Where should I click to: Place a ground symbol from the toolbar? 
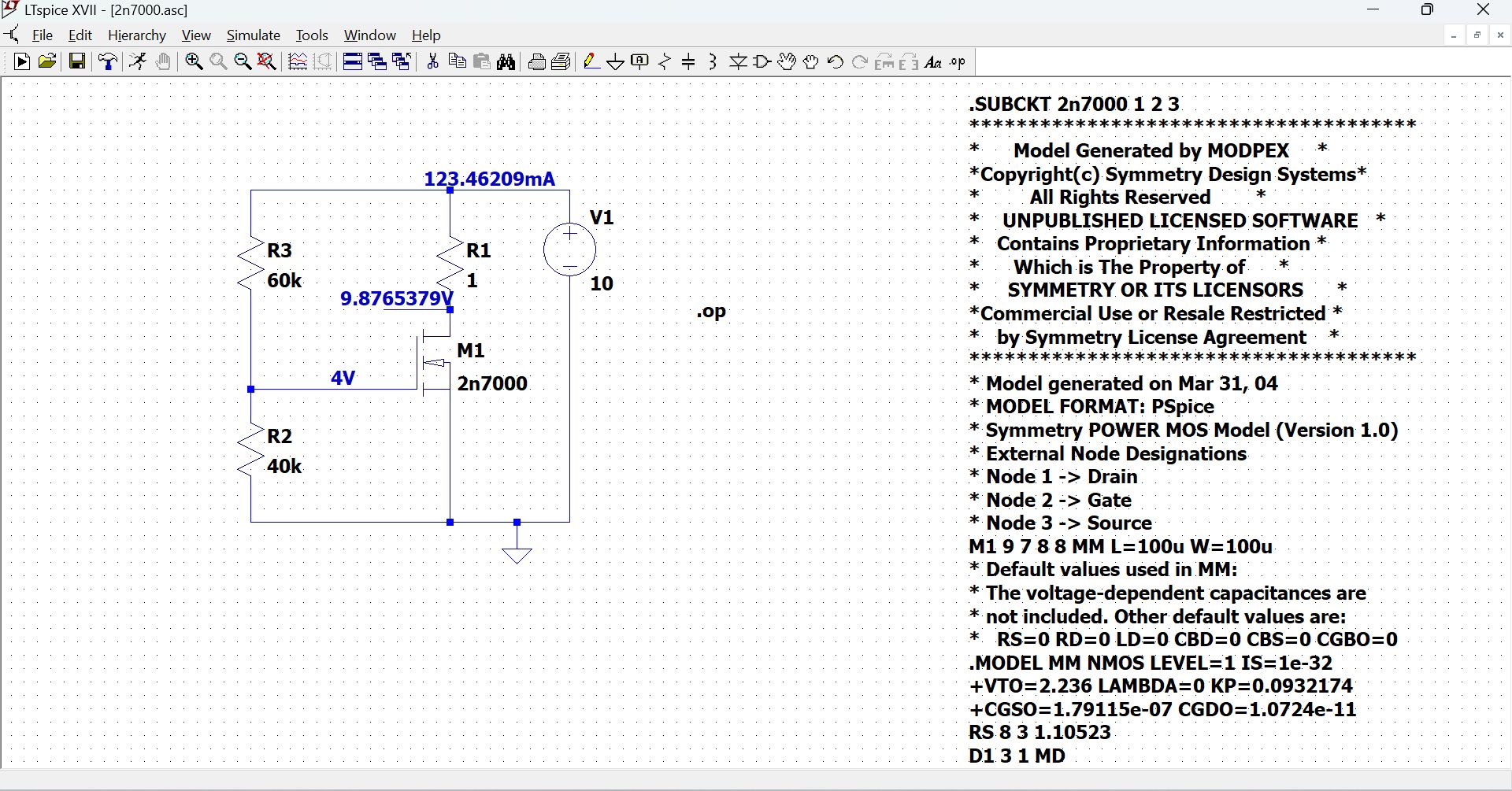coord(616,62)
